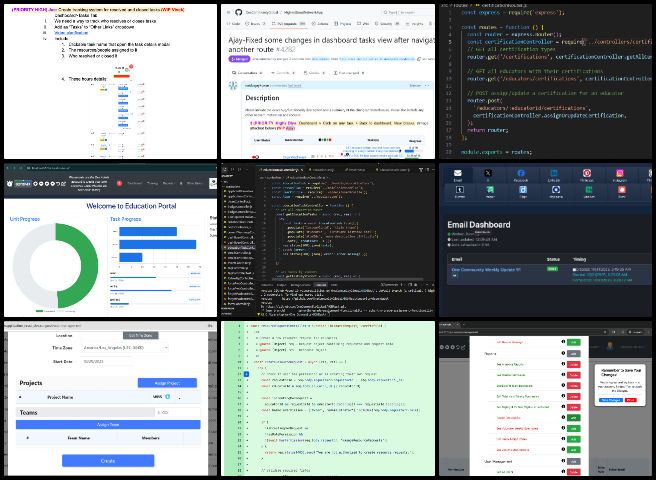Screen dimensions: 656x480
Task: Select the LinkedIn channel icon
Action: click(554, 173)
